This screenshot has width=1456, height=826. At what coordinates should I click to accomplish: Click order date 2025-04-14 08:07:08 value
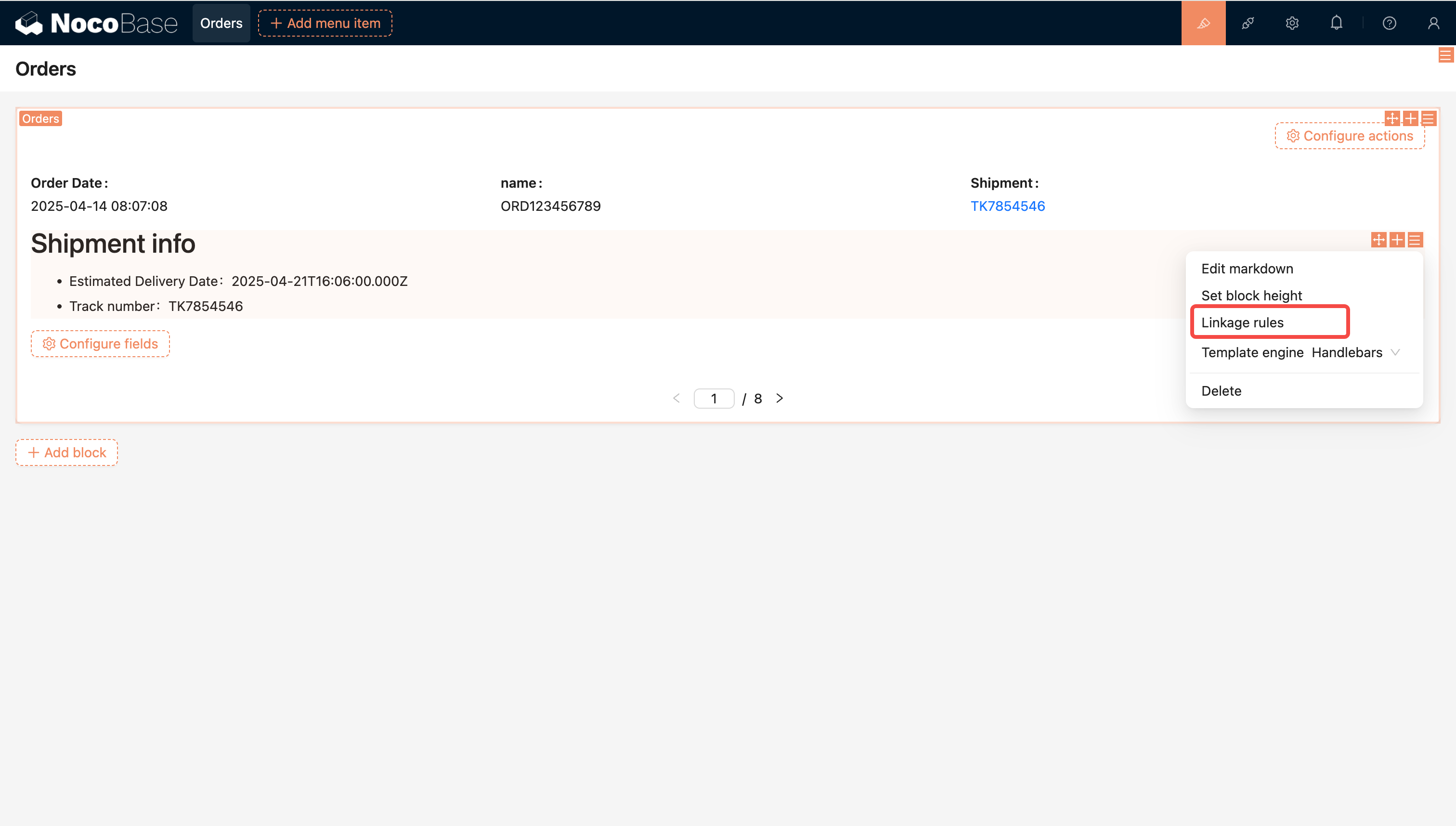[x=99, y=206]
